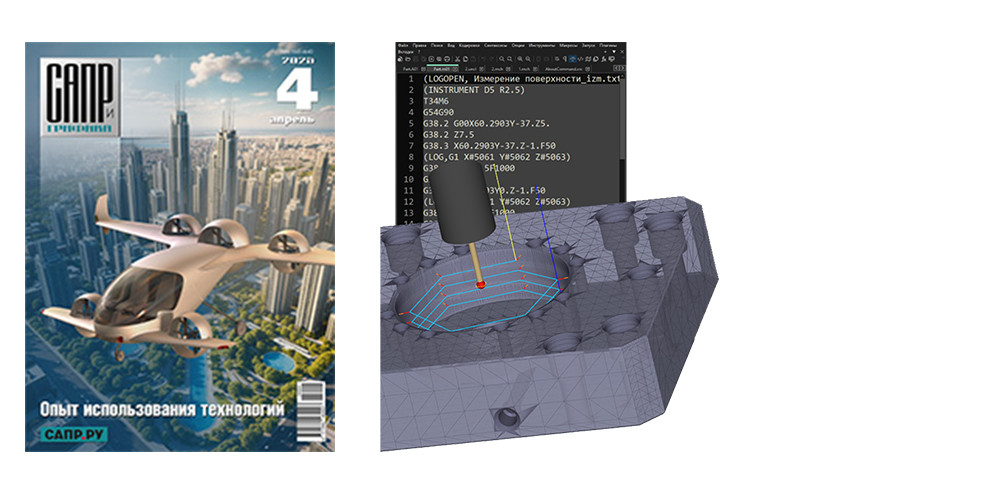The width and height of the screenshot is (1000, 500).
Task: Click code line '(INSTRUMENT D5 R2.5)'
Action: point(473,91)
